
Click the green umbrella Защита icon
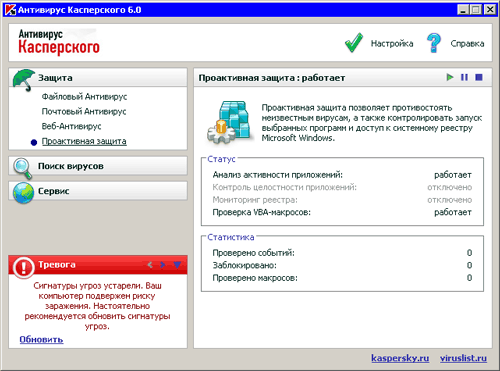click(x=23, y=80)
